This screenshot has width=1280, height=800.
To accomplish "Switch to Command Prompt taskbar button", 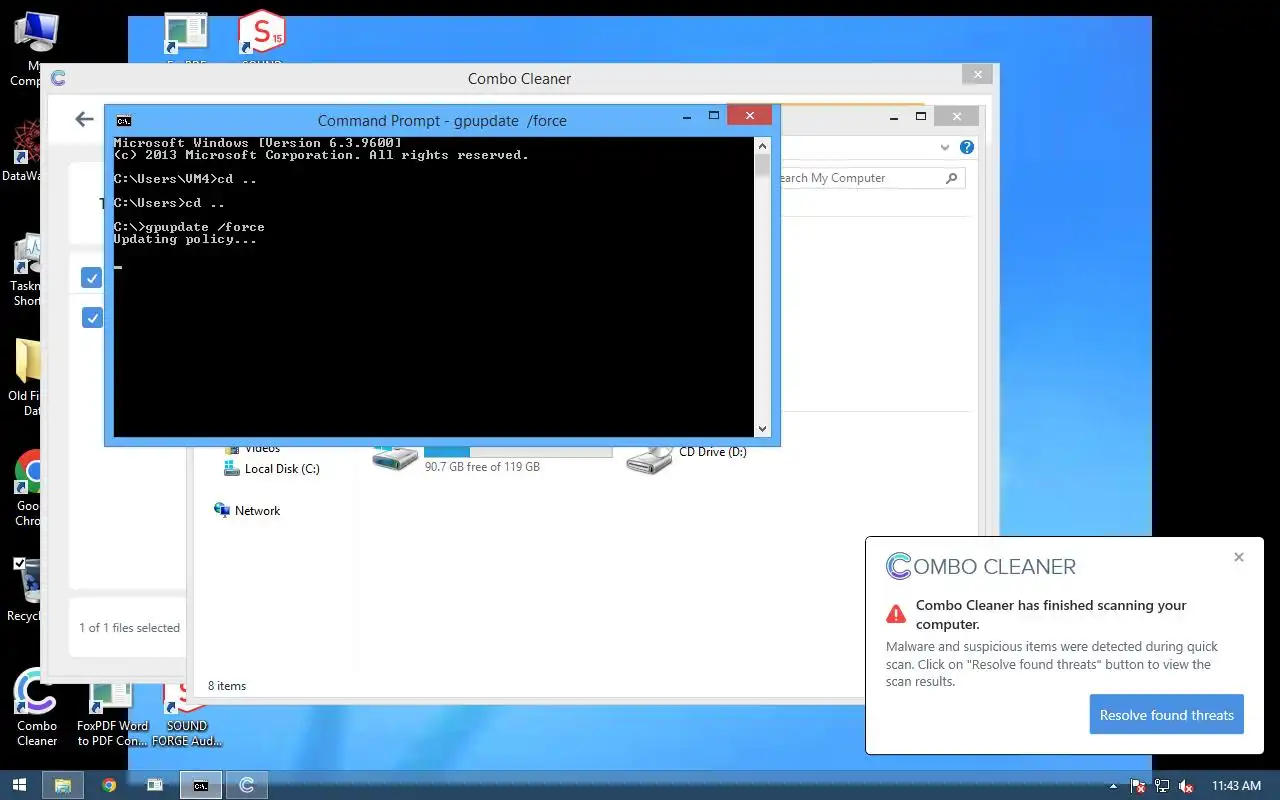I will 201,786.
